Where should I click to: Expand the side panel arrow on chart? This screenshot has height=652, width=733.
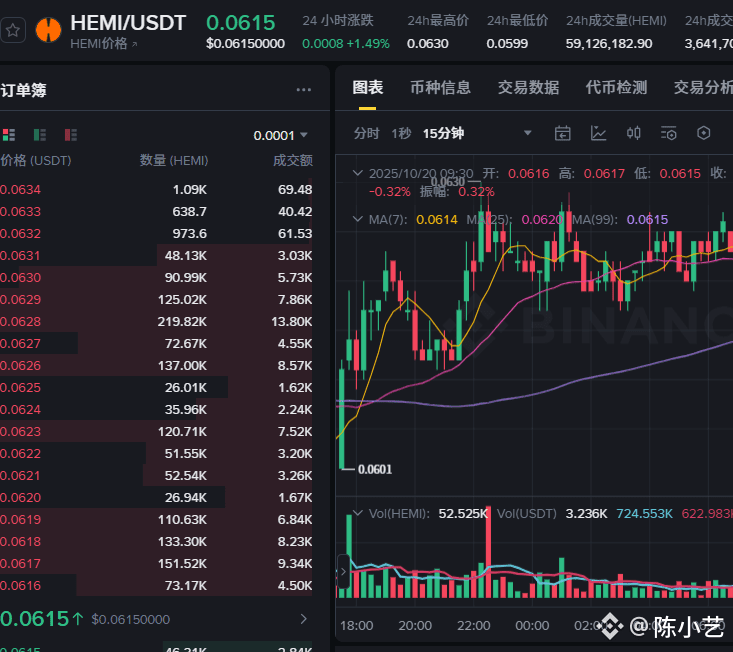click(x=343, y=571)
